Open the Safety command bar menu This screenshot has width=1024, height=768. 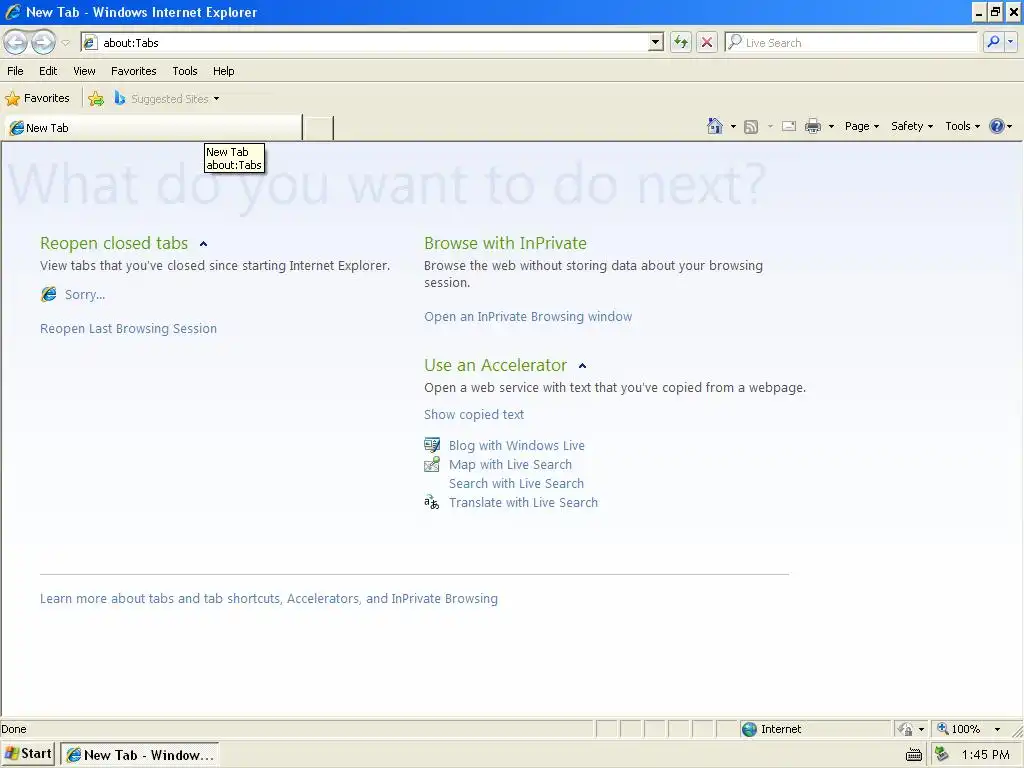(x=912, y=126)
